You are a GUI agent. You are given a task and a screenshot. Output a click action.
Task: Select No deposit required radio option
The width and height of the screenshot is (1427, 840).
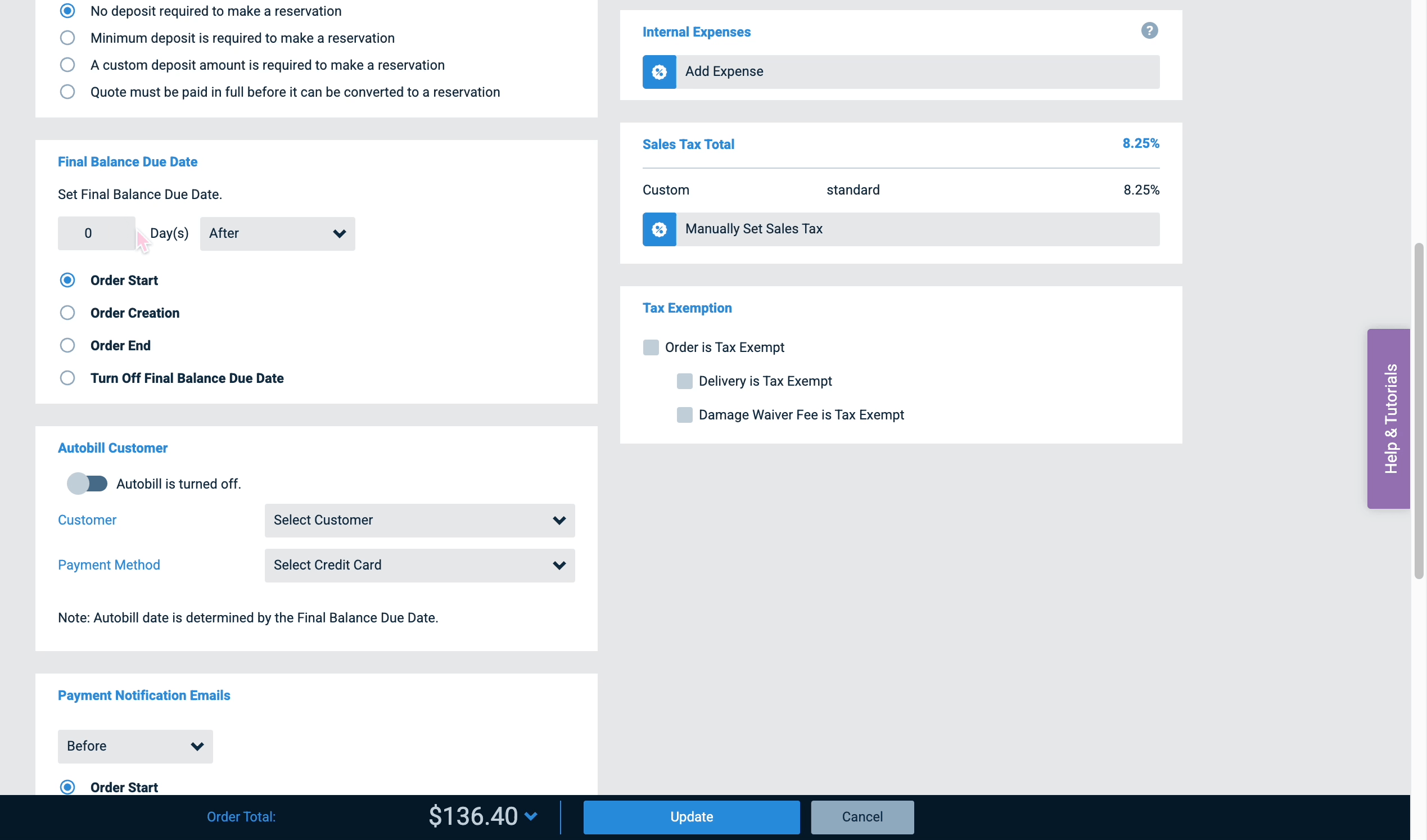67,11
